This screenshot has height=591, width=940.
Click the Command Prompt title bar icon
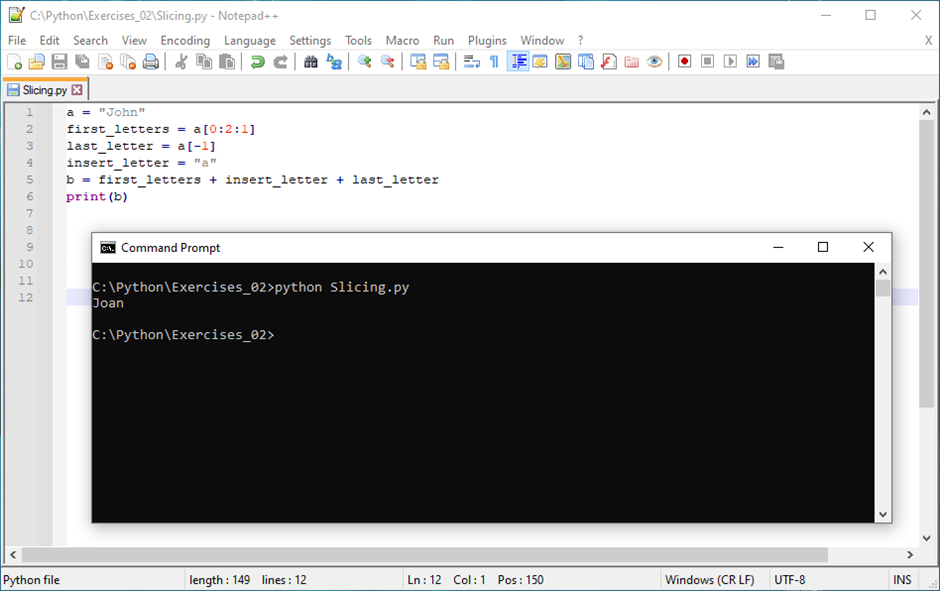coord(108,248)
